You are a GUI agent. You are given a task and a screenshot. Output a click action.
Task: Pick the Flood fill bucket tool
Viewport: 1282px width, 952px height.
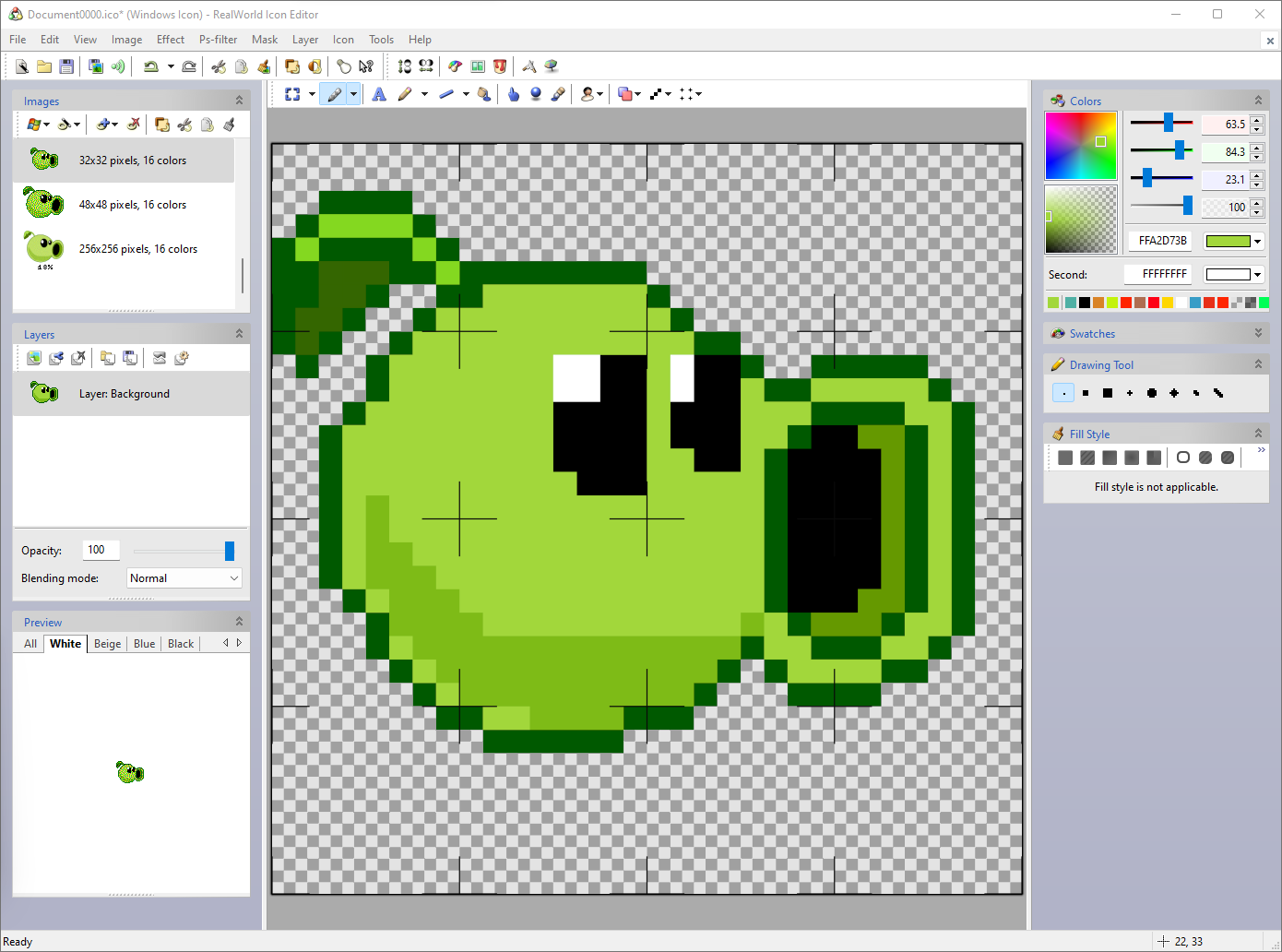(484, 94)
